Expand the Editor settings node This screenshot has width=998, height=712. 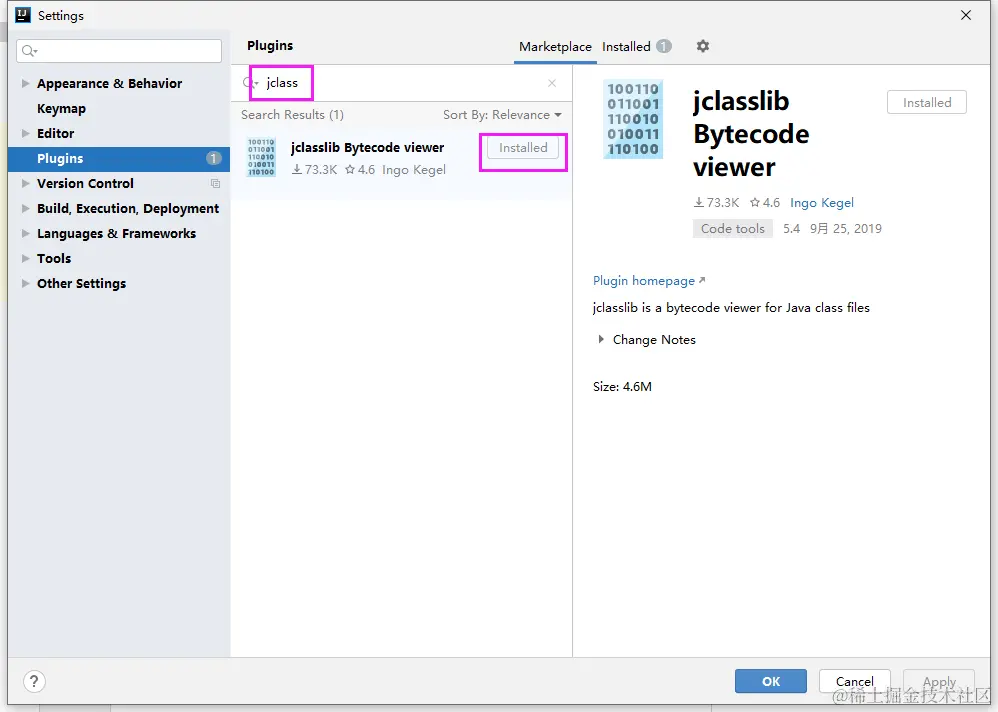click(x=25, y=134)
